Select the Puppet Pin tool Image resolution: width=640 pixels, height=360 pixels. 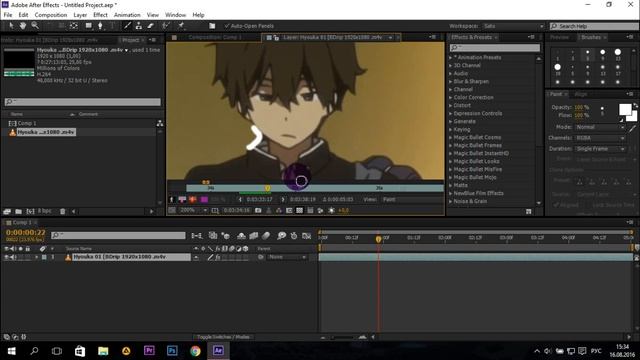[x=181, y=26]
